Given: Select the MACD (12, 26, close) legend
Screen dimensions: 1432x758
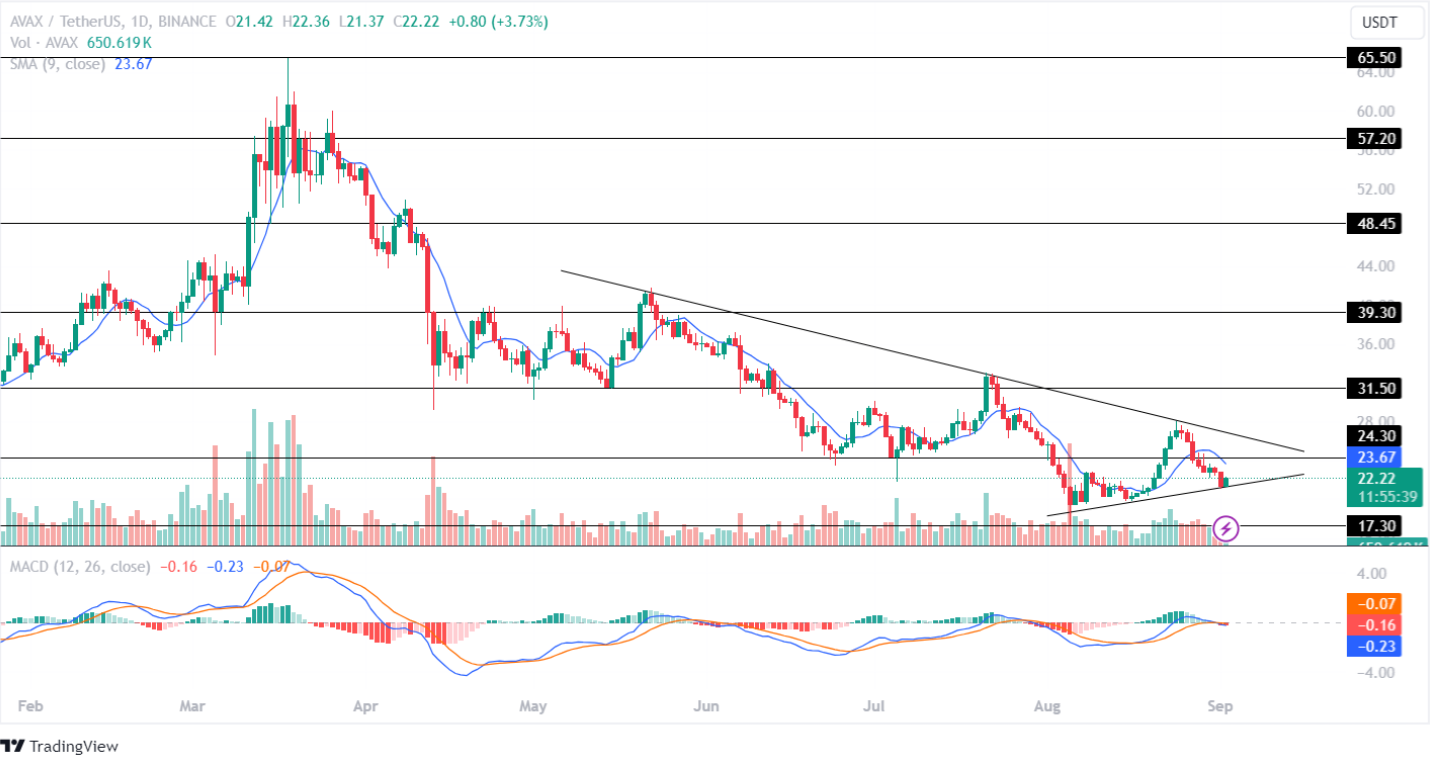Looking at the screenshot, I should [79, 567].
